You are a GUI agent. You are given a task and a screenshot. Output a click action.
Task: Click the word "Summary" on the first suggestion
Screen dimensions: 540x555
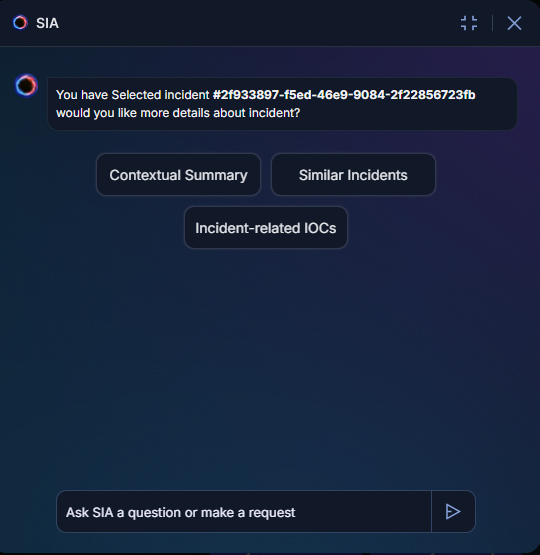pos(216,175)
